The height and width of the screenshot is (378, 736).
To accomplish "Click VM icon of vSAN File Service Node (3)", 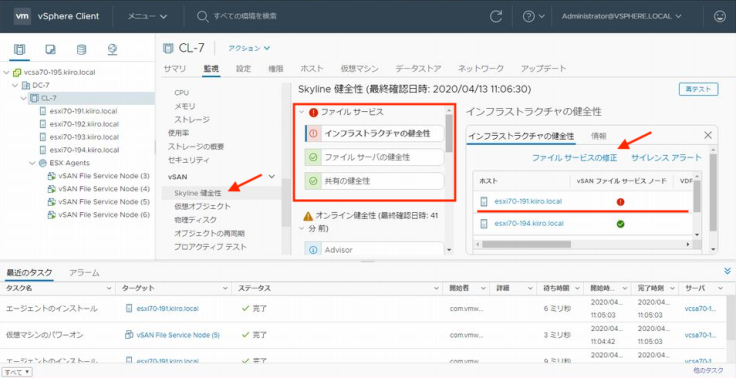I will tap(52, 176).
